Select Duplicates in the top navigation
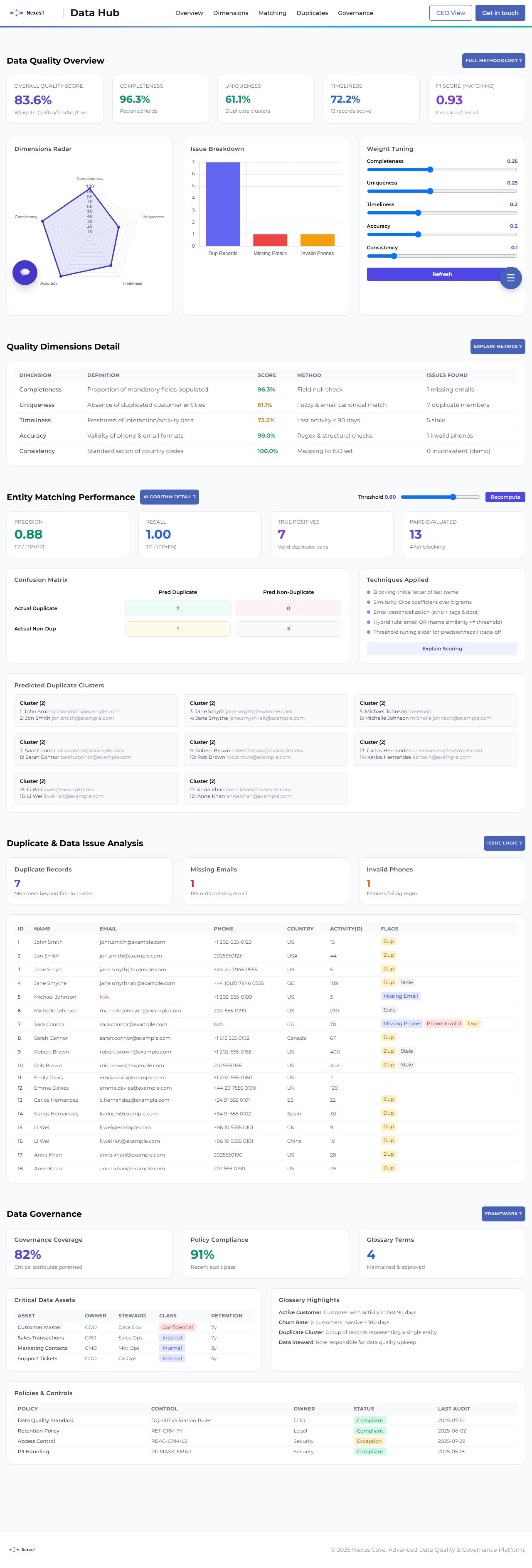 [312, 13]
